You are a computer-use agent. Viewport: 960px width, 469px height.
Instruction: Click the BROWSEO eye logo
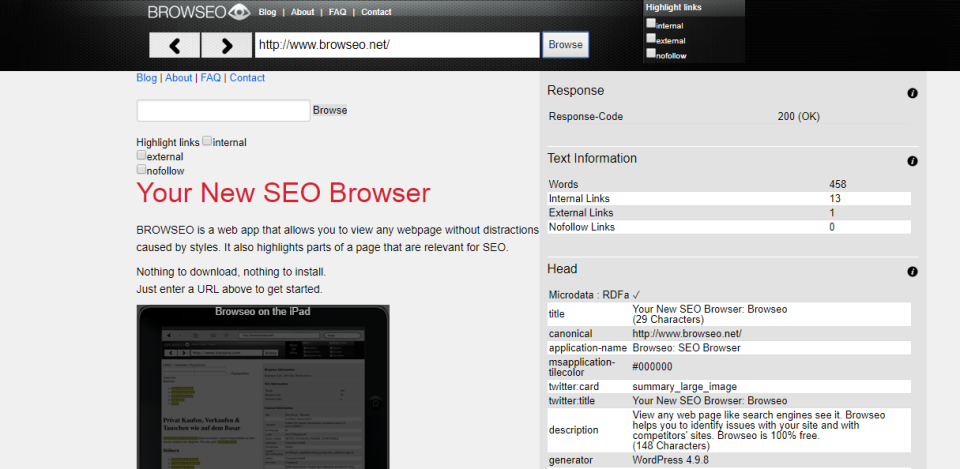pos(199,12)
